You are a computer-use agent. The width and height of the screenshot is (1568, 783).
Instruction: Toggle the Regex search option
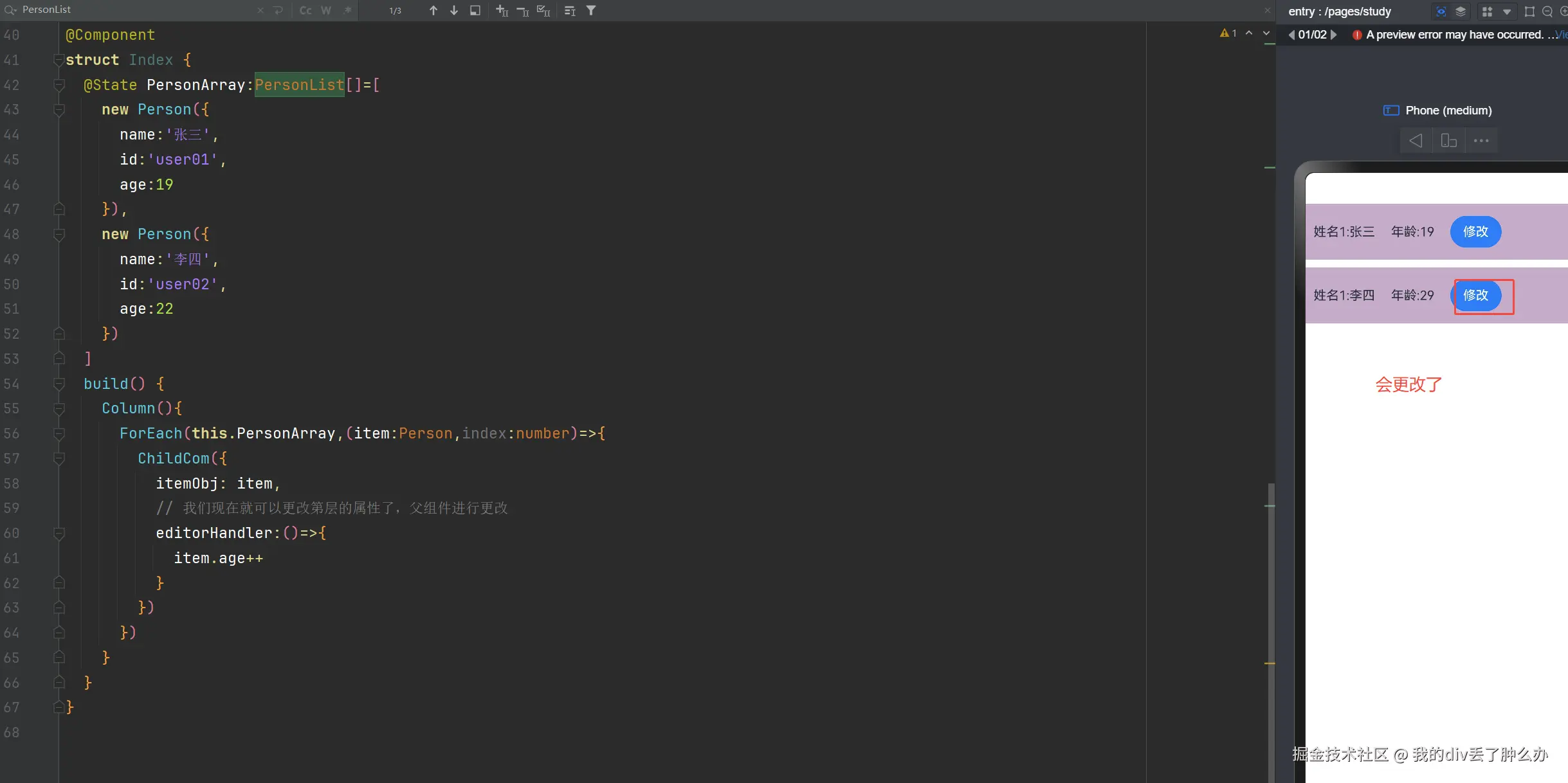pyautogui.click(x=347, y=10)
